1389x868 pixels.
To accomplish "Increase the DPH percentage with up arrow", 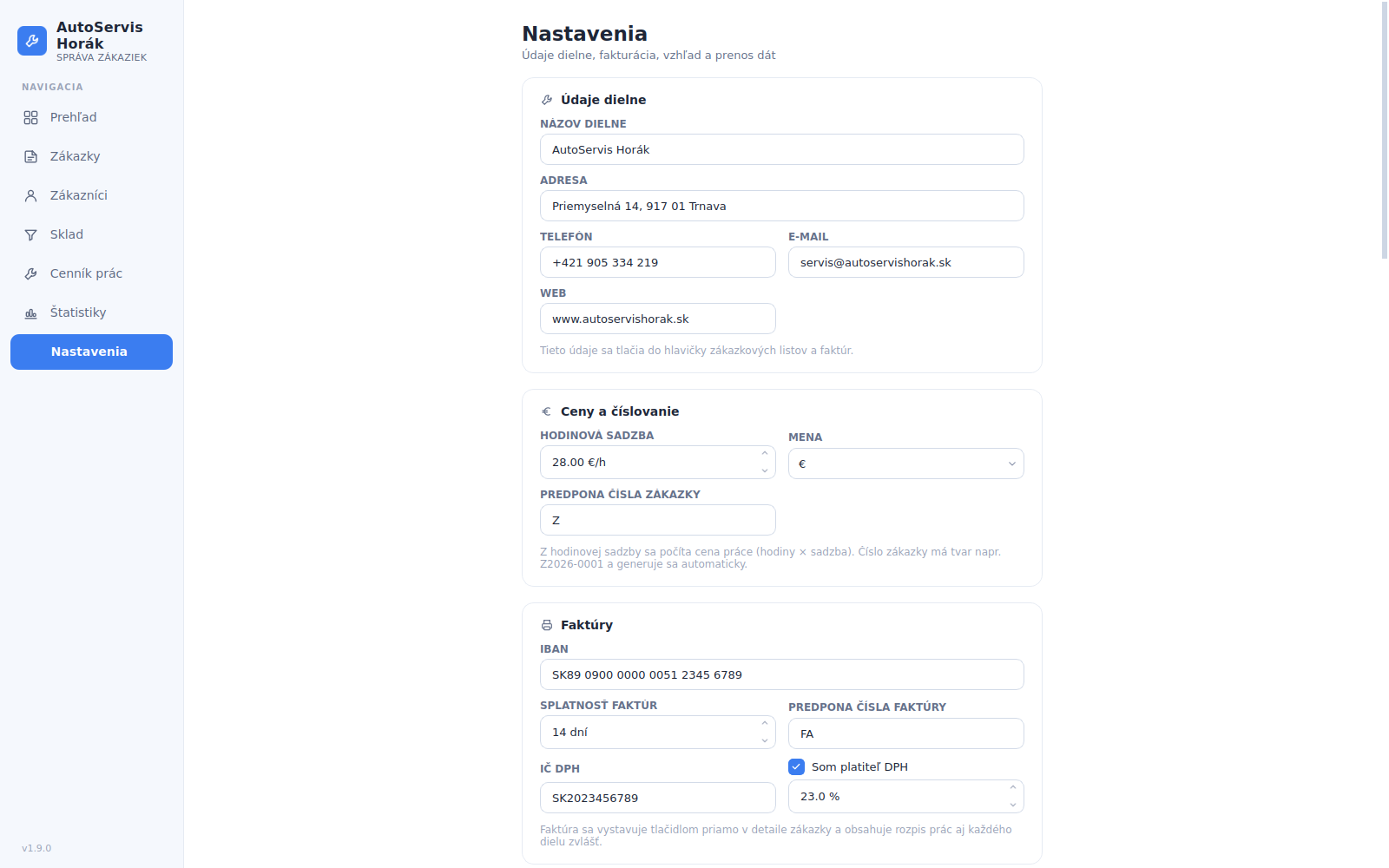I will [1013, 787].
